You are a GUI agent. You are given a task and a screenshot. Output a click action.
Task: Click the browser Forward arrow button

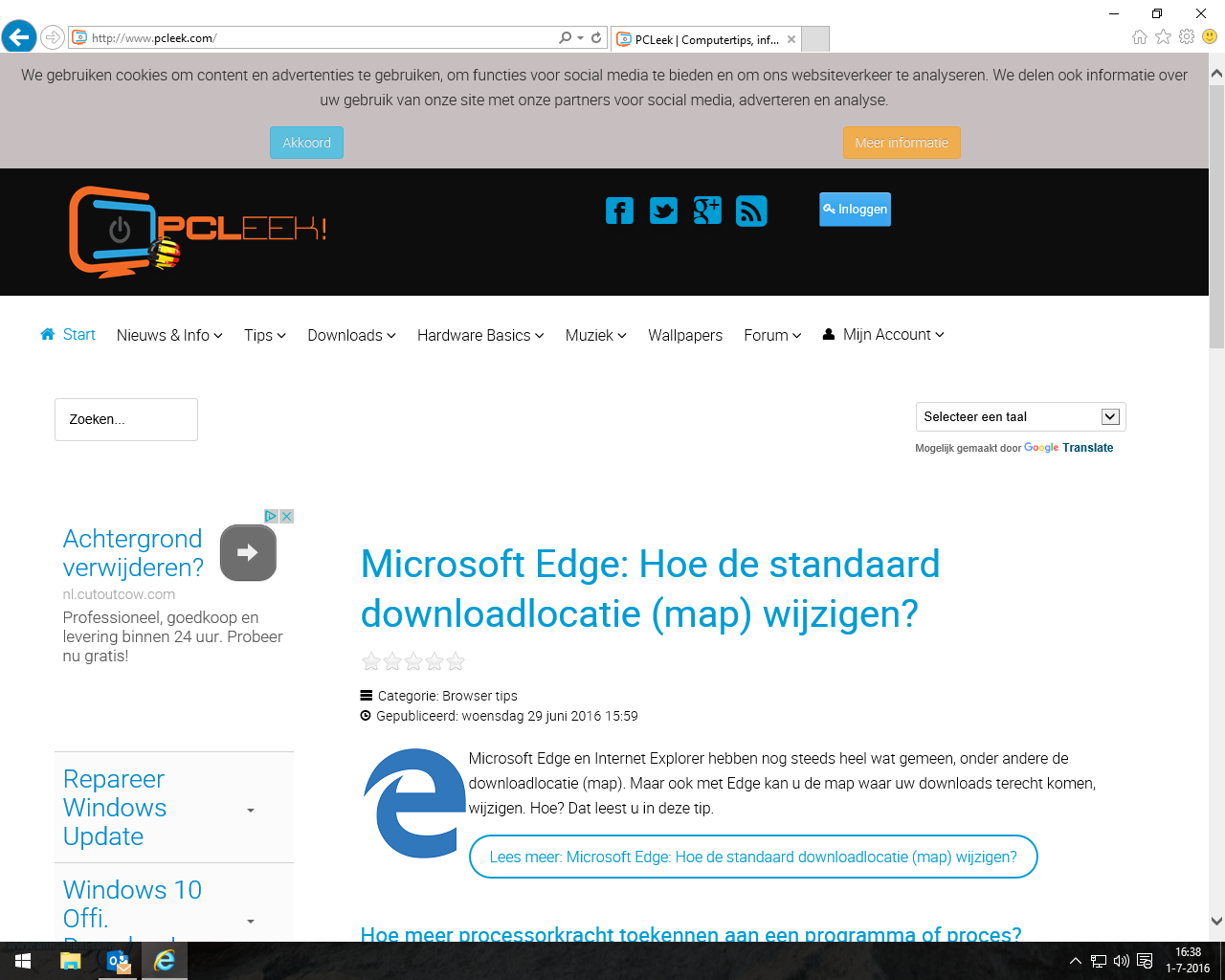pos(53,38)
